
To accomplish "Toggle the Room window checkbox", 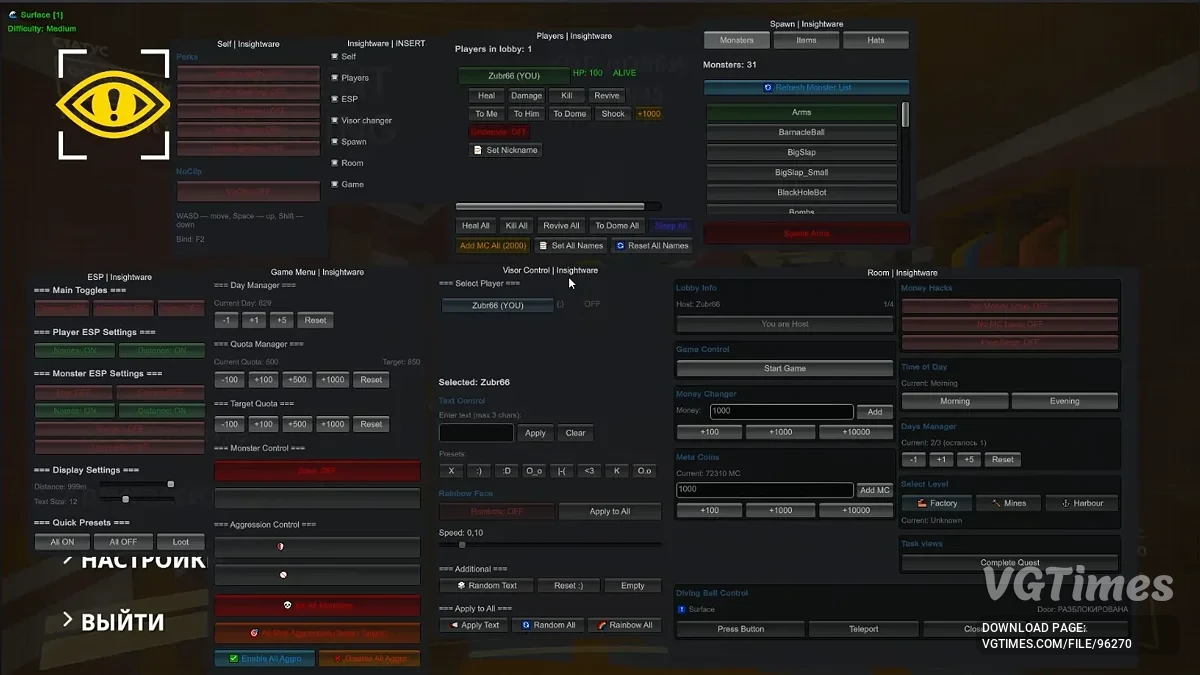I will click(336, 162).
